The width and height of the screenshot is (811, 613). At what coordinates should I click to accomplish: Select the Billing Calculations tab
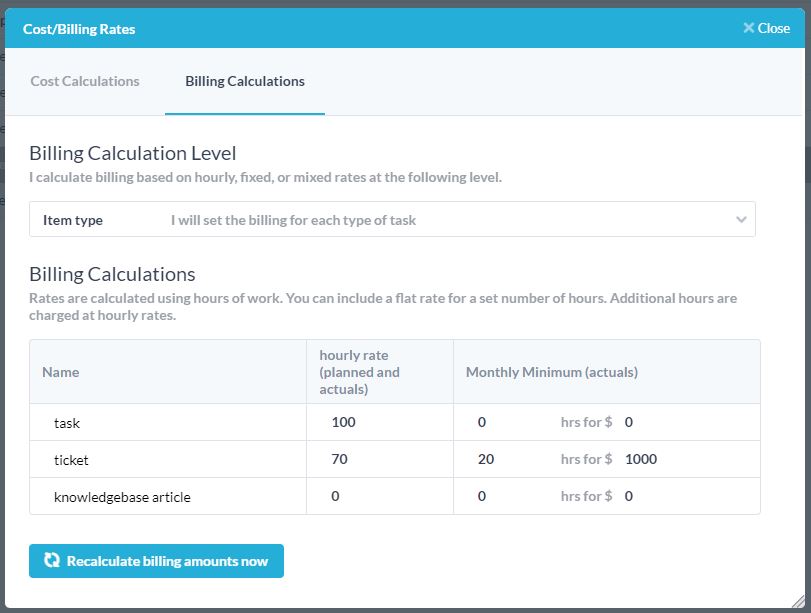245,81
